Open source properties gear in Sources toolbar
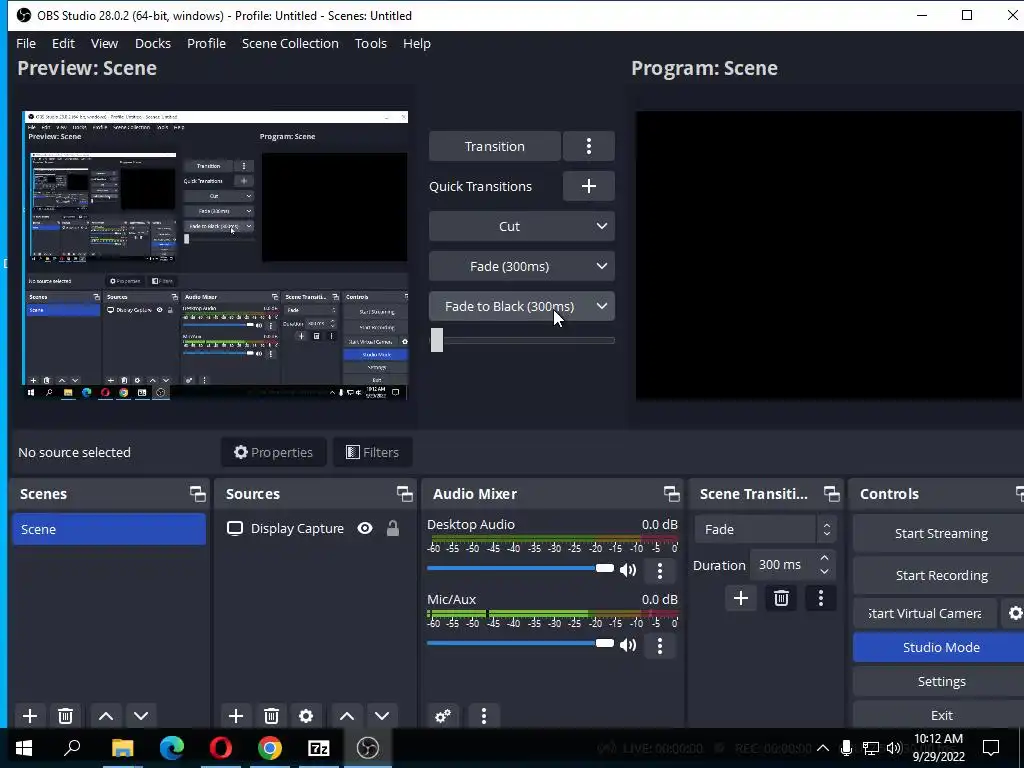This screenshot has width=1024, height=768. 306,716
